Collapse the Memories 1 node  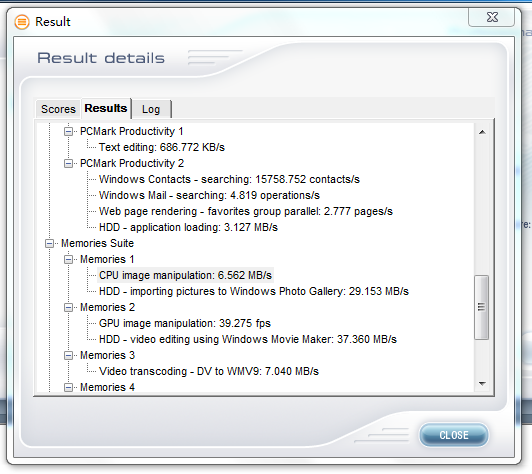[x=69, y=260]
